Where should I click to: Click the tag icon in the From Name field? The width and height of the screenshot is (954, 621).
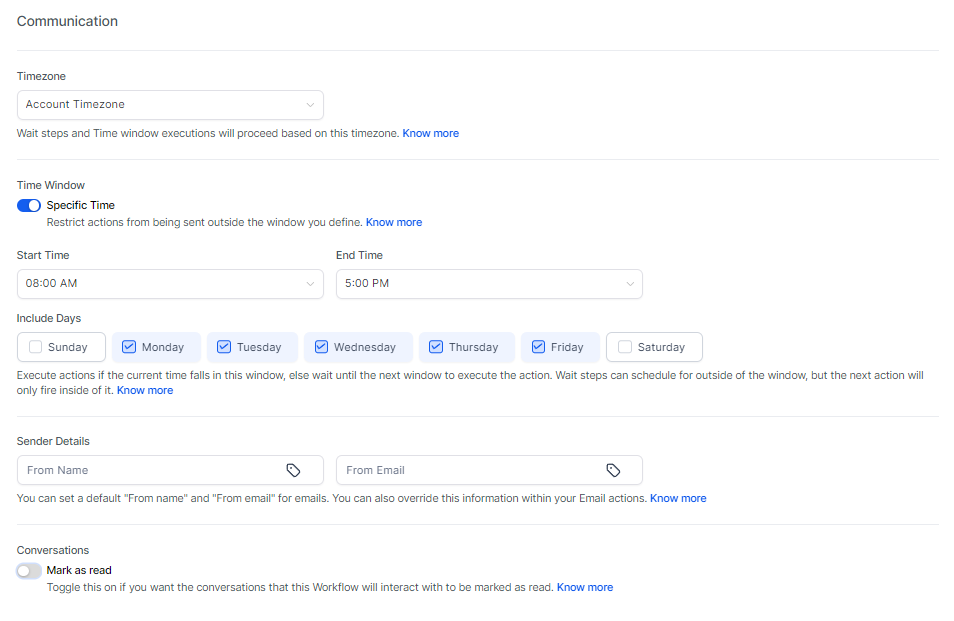click(x=295, y=470)
